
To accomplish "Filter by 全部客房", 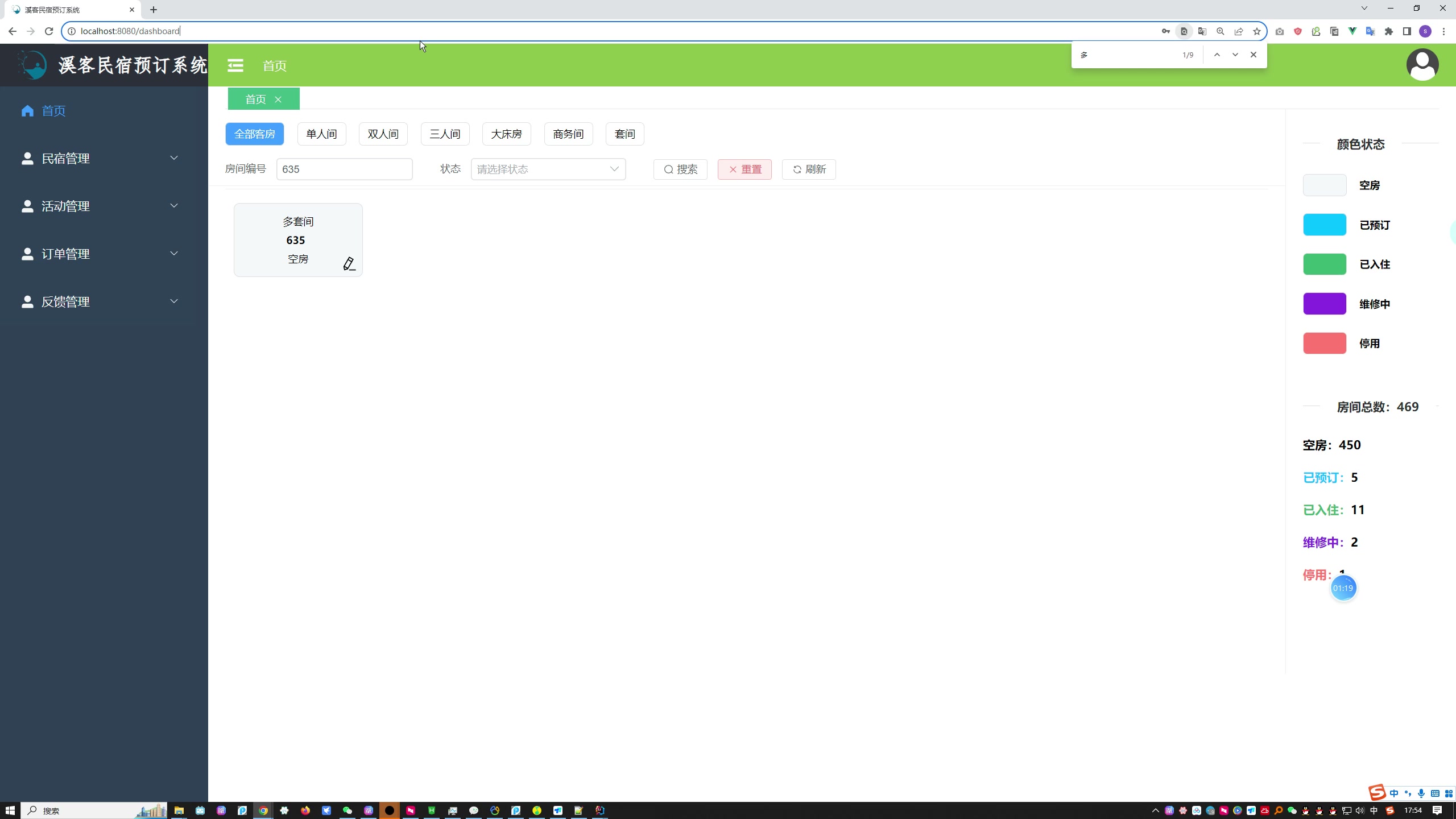I will tap(255, 134).
